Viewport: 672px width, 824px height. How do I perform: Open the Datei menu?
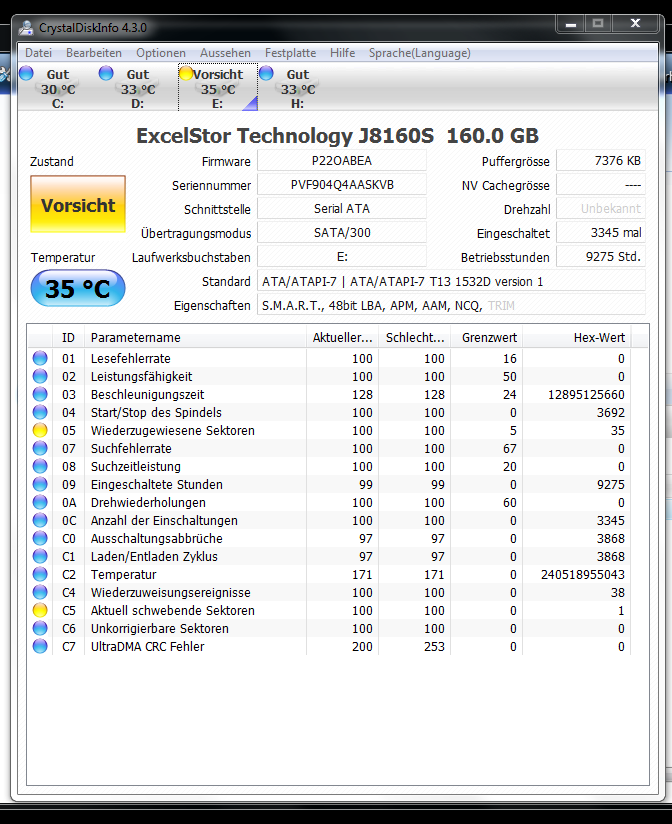pos(38,53)
